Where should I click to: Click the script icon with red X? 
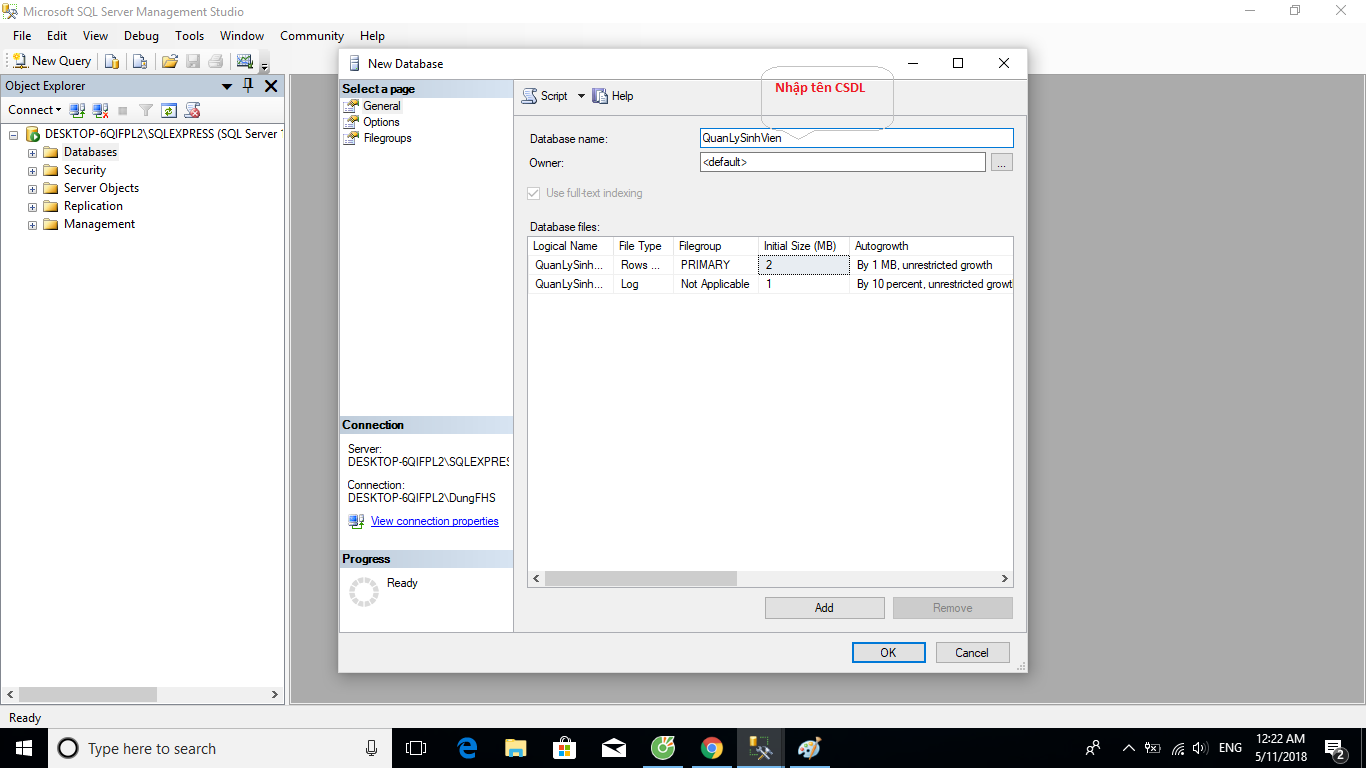(x=192, y=110)
